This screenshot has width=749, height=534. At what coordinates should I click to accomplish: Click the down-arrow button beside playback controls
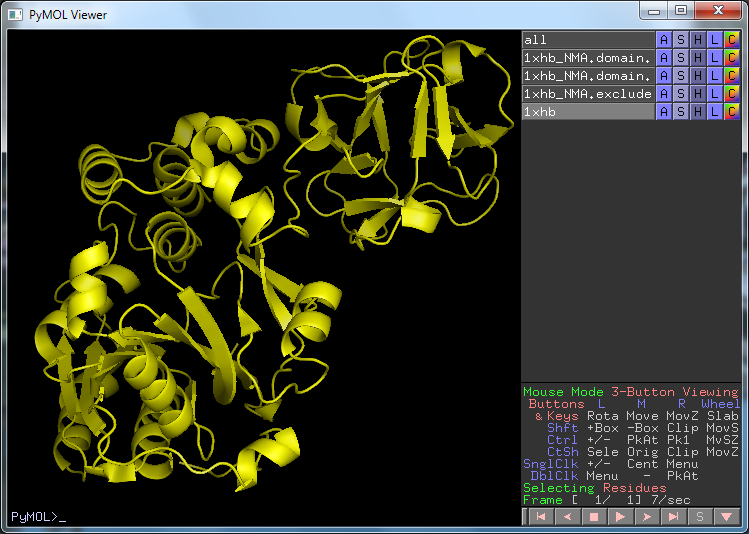click(x=727, y=517)
